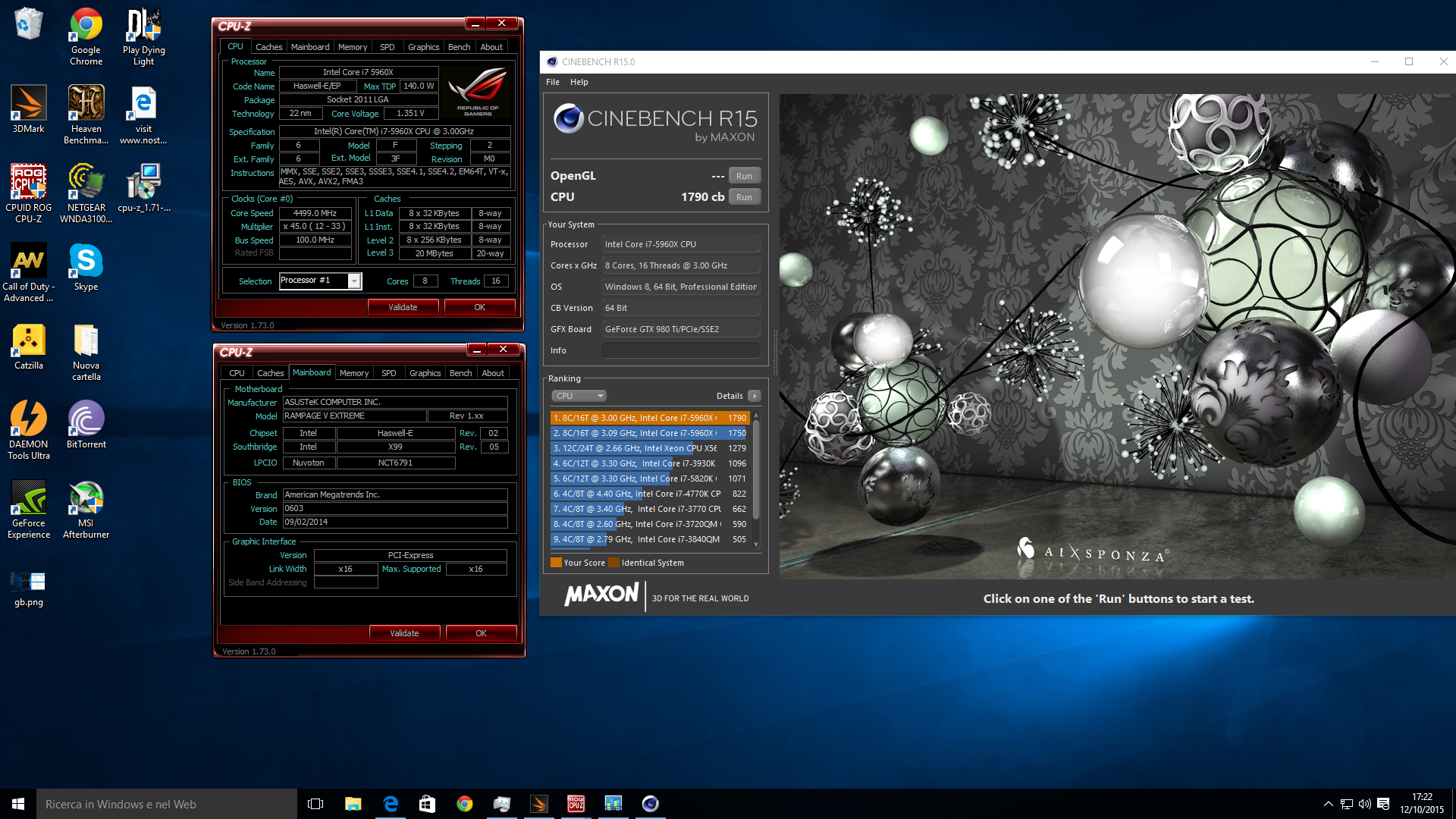
Task: Switch to CPU tab in bottom CPU-Z window
Action: 237,373
